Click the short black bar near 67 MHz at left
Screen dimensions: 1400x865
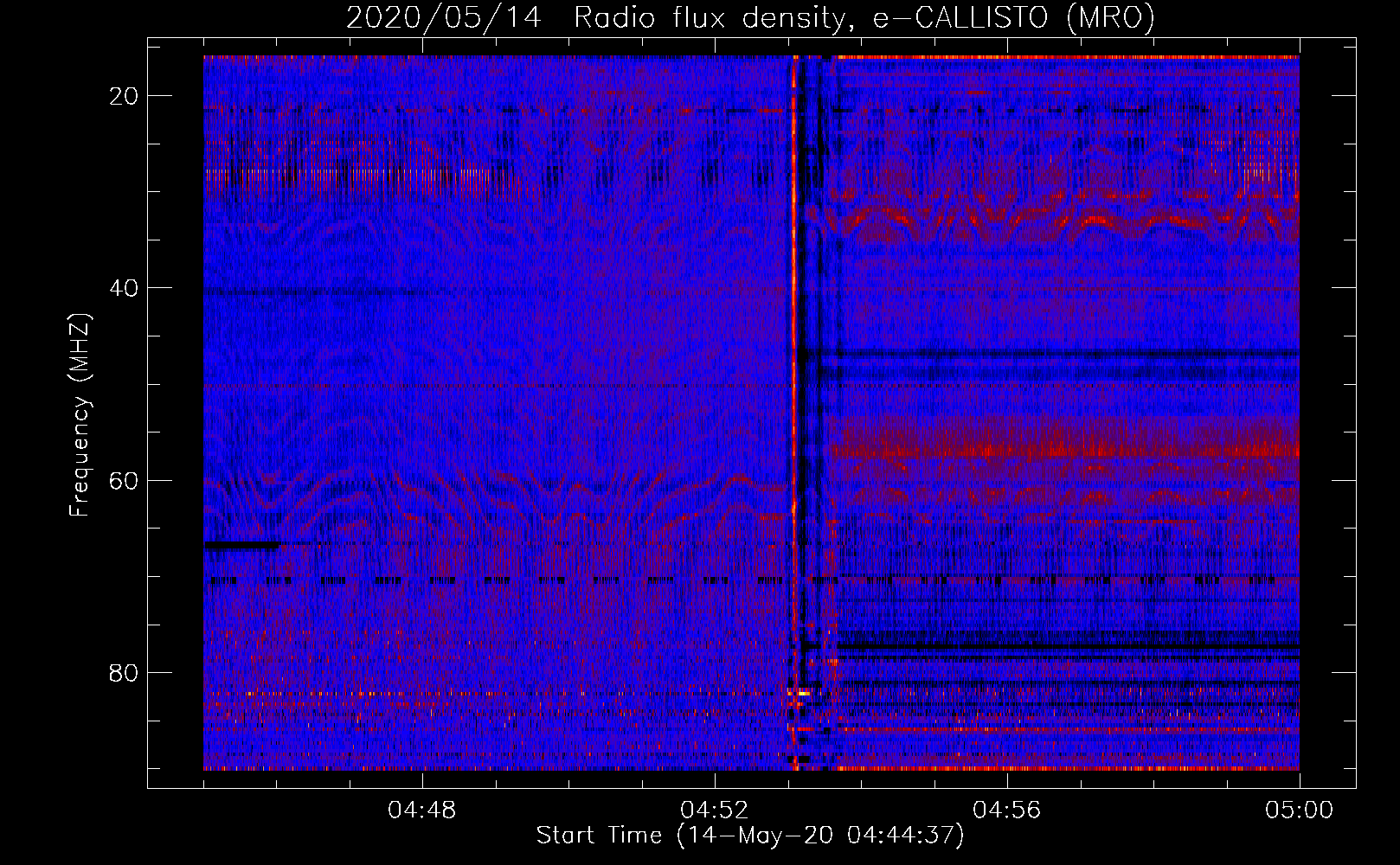(242, 546)
